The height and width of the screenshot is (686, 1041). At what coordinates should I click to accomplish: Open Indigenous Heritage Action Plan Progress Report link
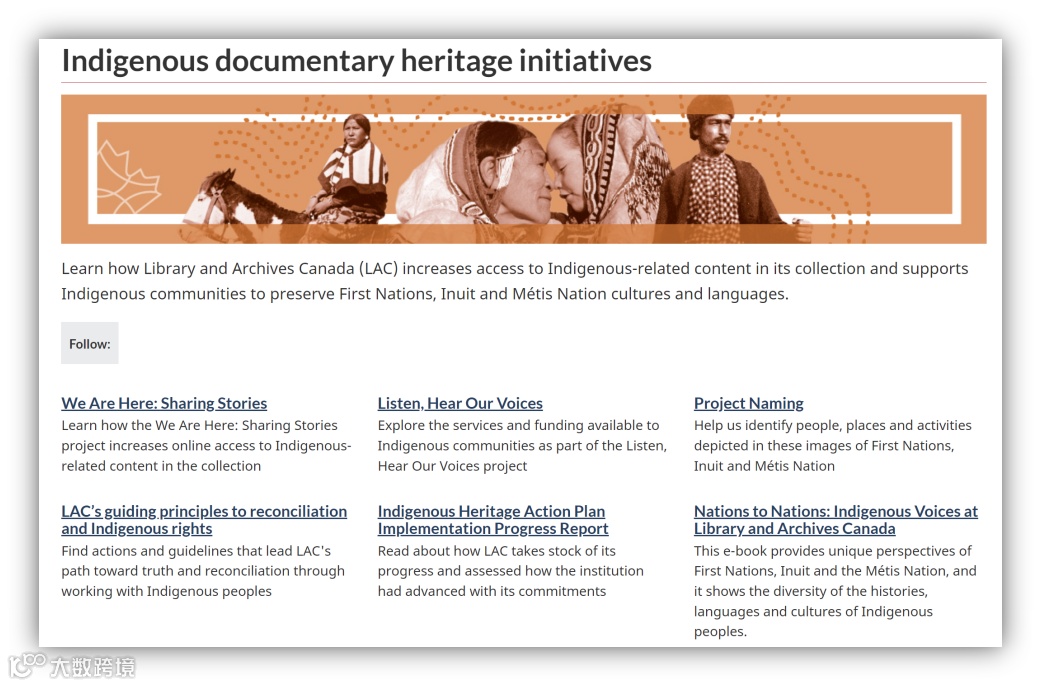pyautogui.click(x=493, y=520)
